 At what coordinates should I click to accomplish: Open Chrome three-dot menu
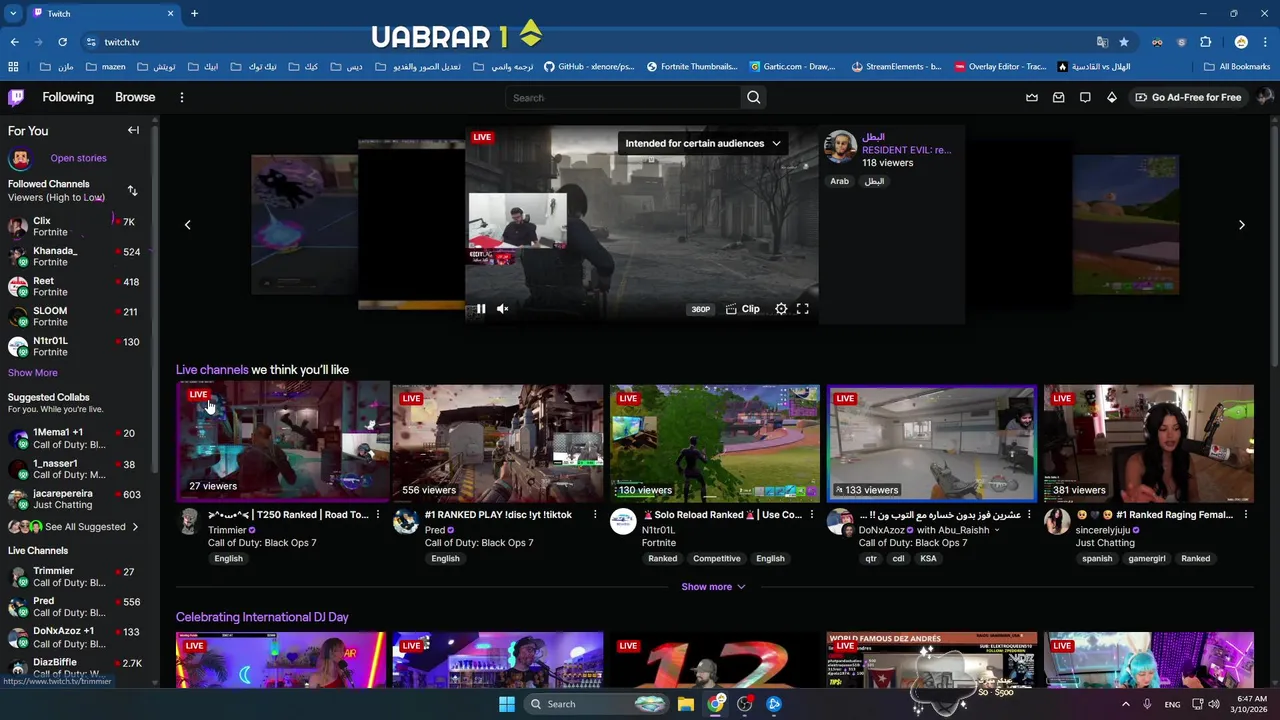[1265, 42]
